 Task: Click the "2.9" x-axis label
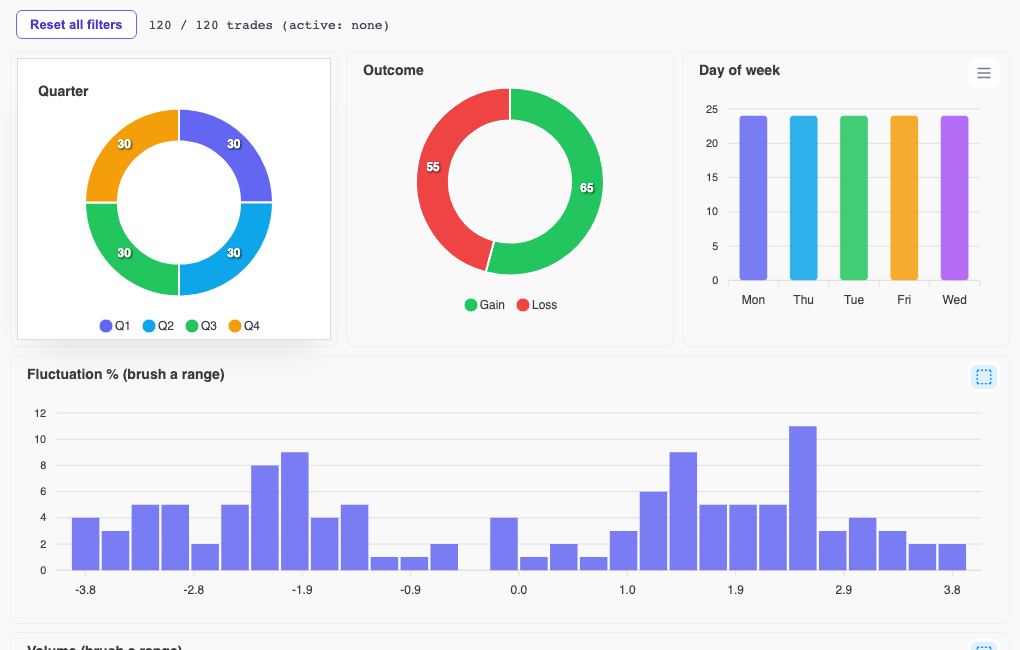844,590
